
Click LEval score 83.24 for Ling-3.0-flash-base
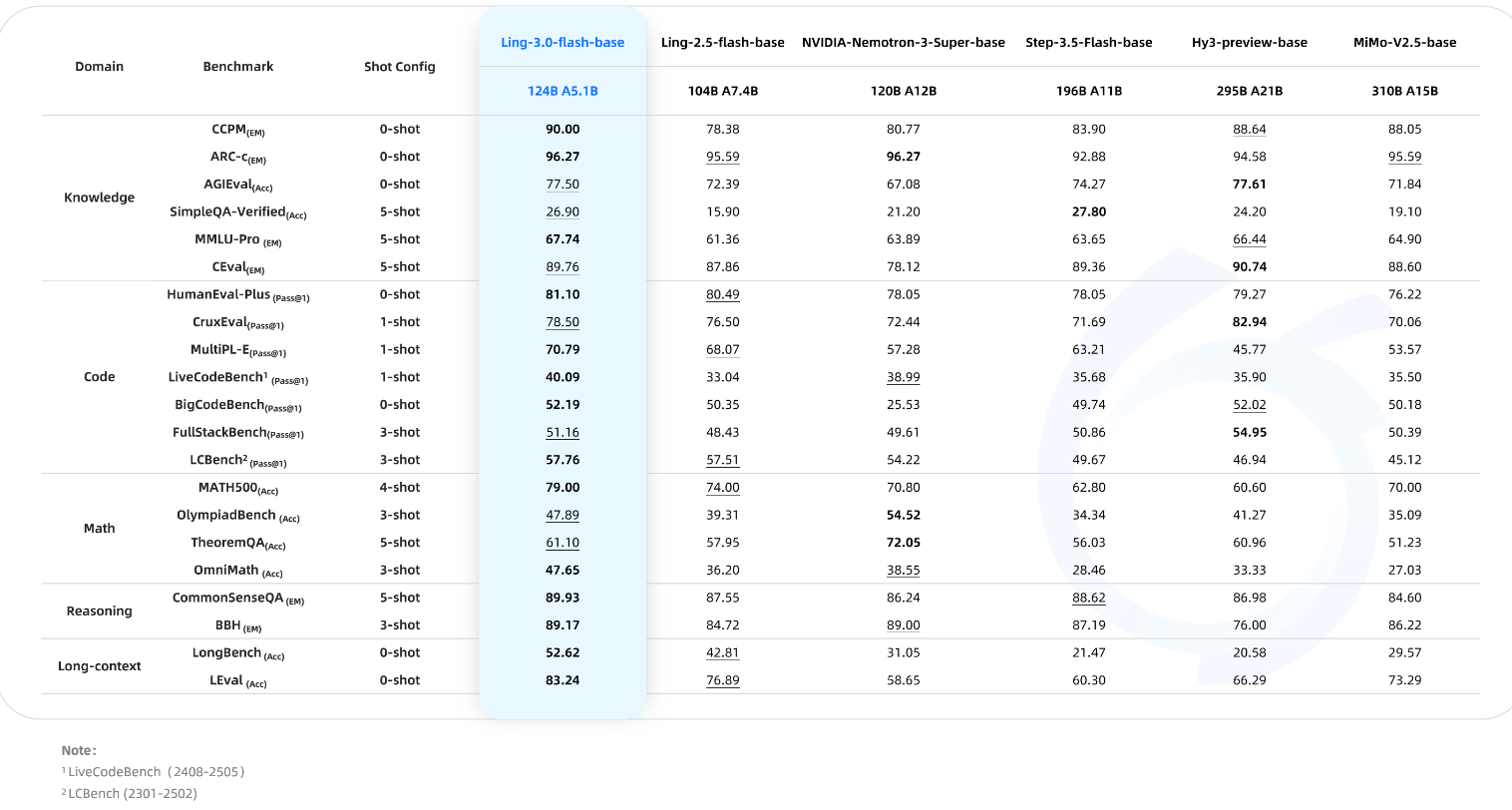[x=563, y=680]
